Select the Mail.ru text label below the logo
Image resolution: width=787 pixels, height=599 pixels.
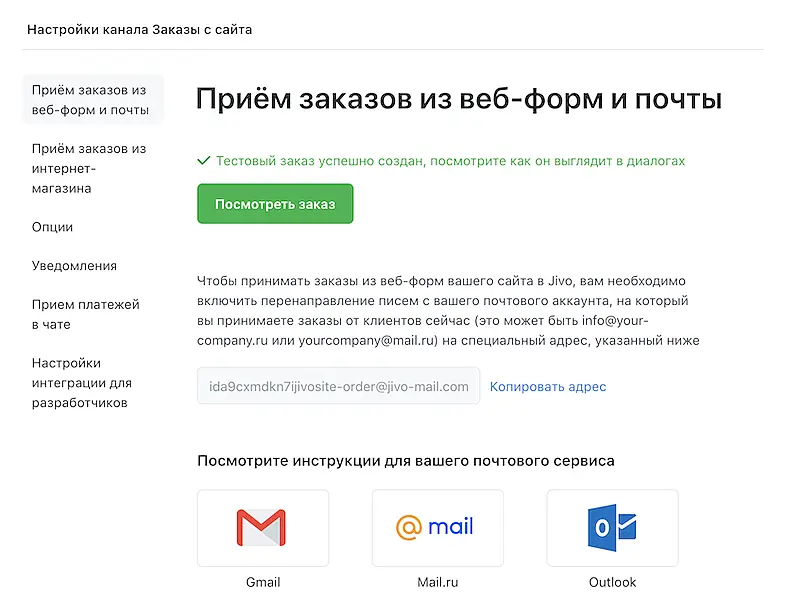[x=437, y=582]
